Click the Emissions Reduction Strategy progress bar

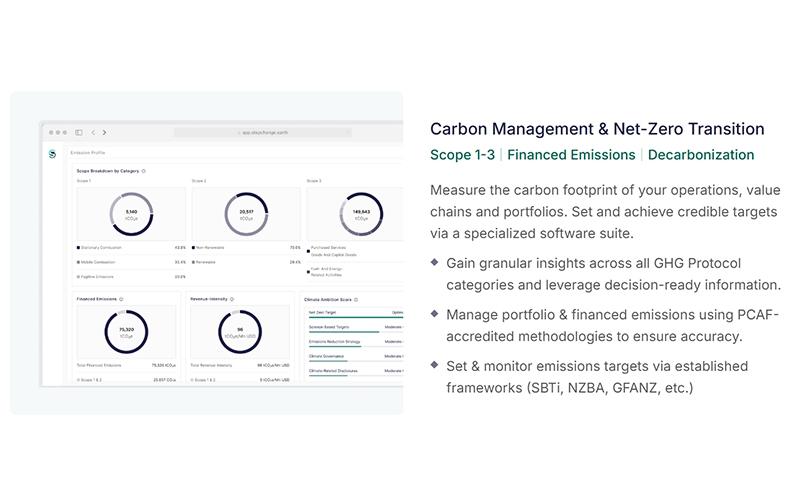pos(356,347)
